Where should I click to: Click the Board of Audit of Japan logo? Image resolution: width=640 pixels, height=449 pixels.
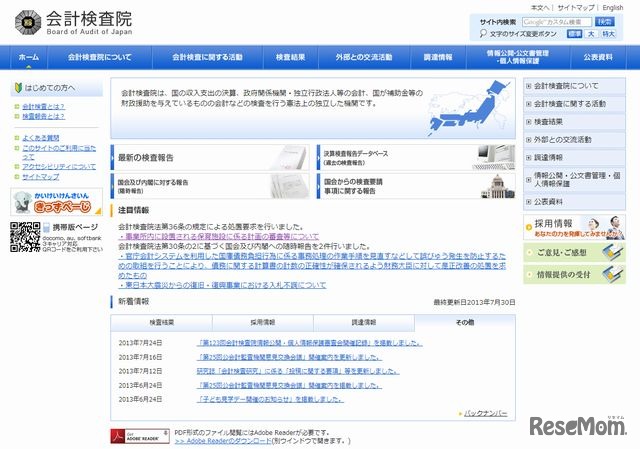pyautogui.click(x=73, y=22)
